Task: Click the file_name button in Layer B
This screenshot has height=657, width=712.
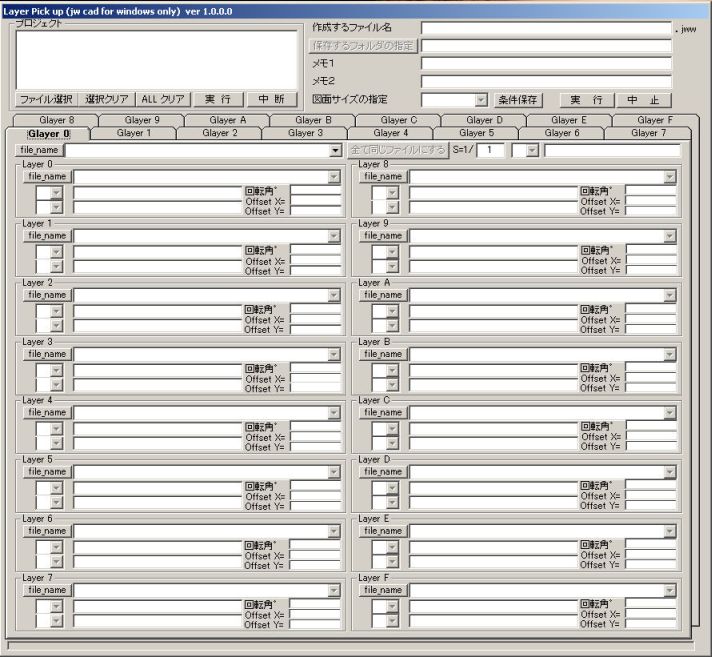Action: click(383, 354)
